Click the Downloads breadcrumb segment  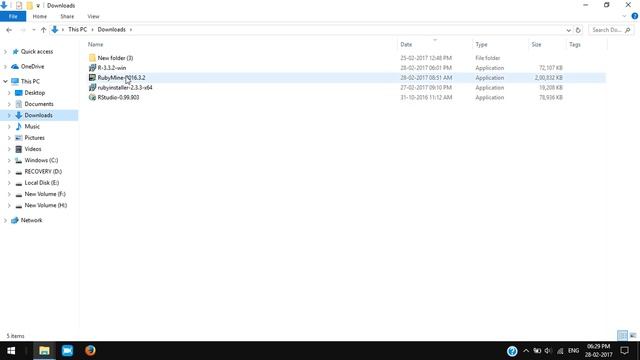[x=111, y=29]
